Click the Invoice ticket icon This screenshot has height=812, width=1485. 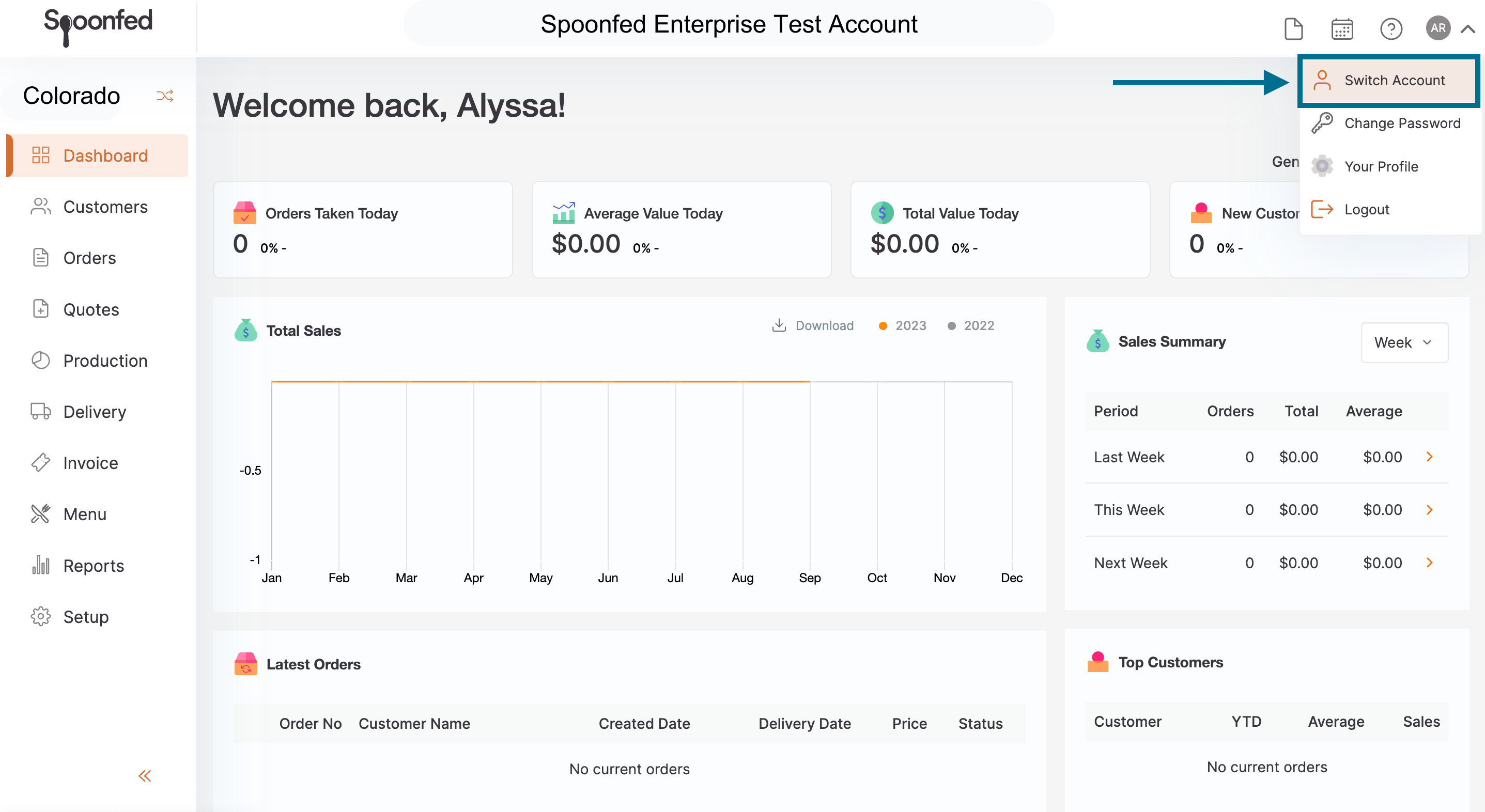[x=40, y=462]
